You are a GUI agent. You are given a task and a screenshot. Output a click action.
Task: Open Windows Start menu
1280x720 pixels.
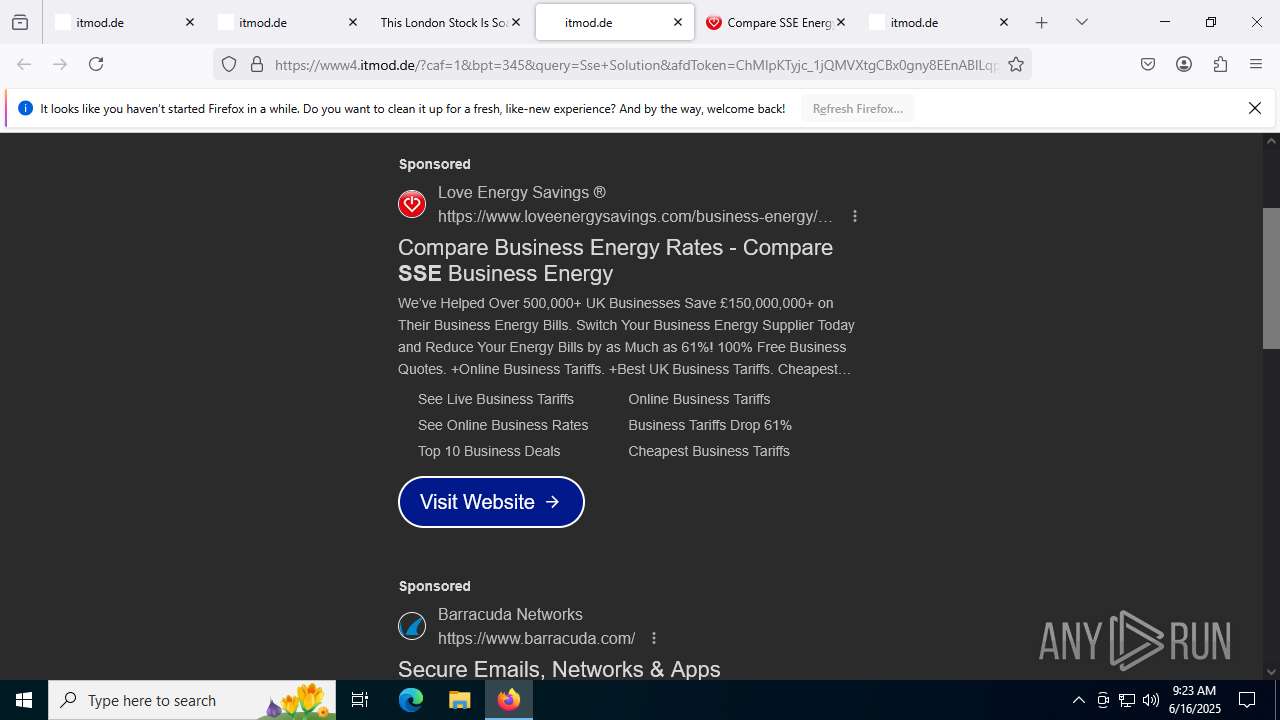pos(24,700)
